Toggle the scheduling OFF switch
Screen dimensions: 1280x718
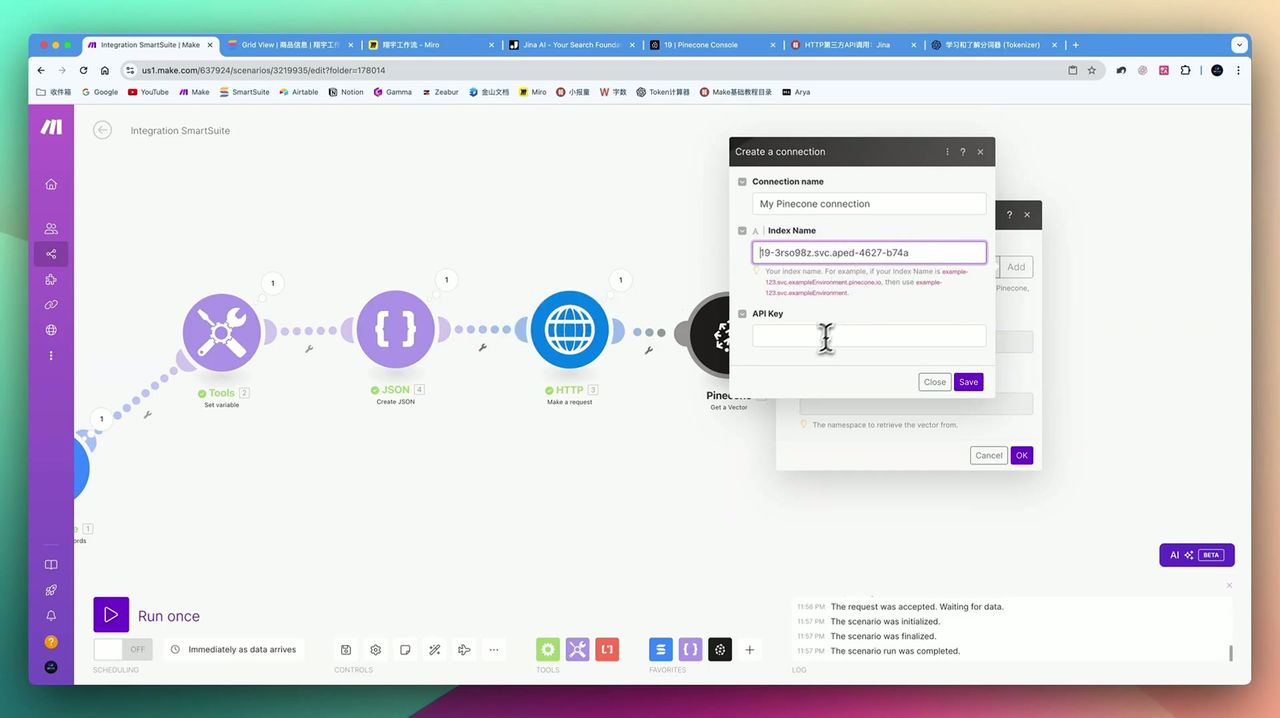[x=123, y=649]
